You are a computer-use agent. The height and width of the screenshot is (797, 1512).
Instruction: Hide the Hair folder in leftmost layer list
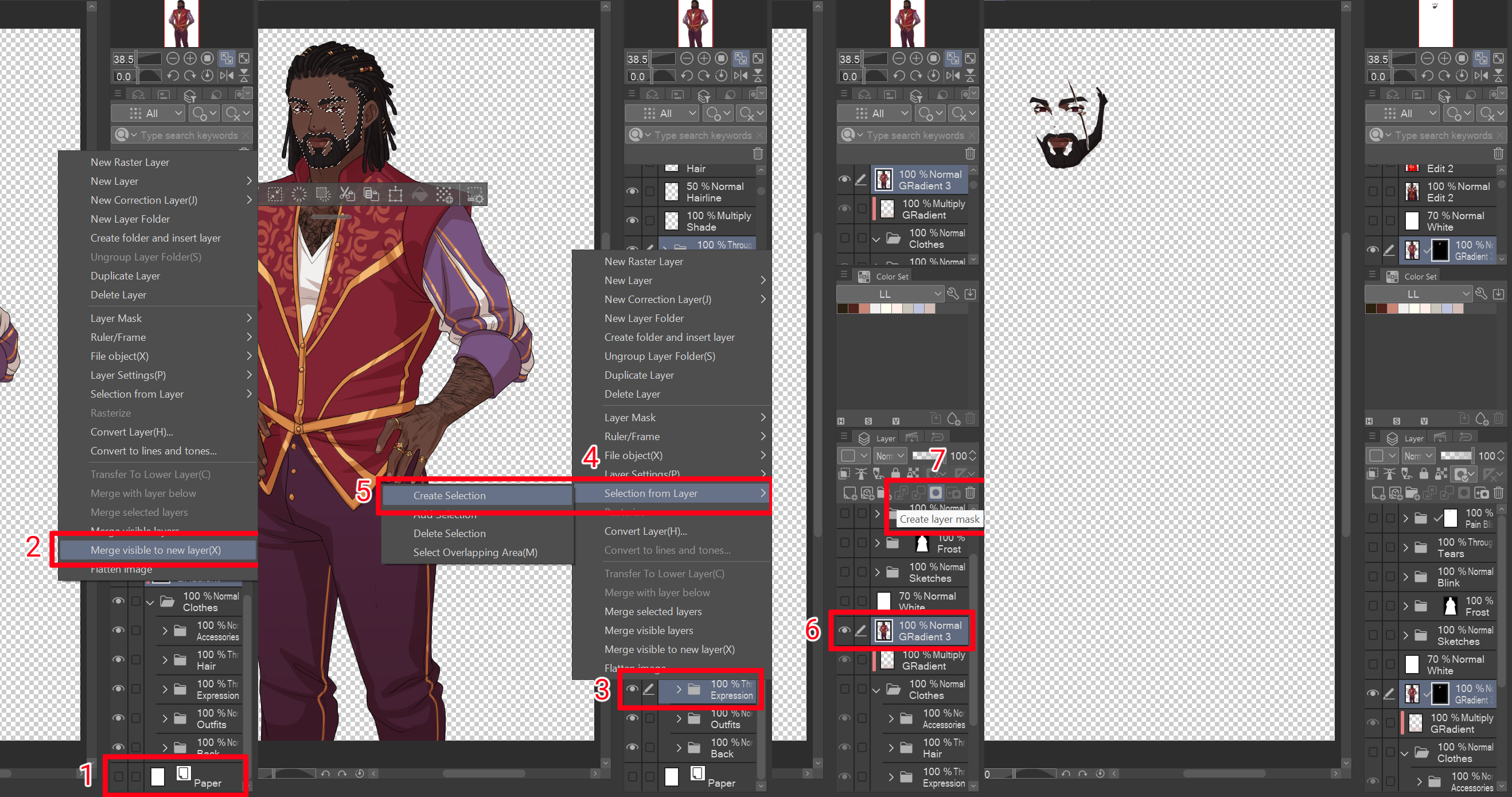[119, 659]
